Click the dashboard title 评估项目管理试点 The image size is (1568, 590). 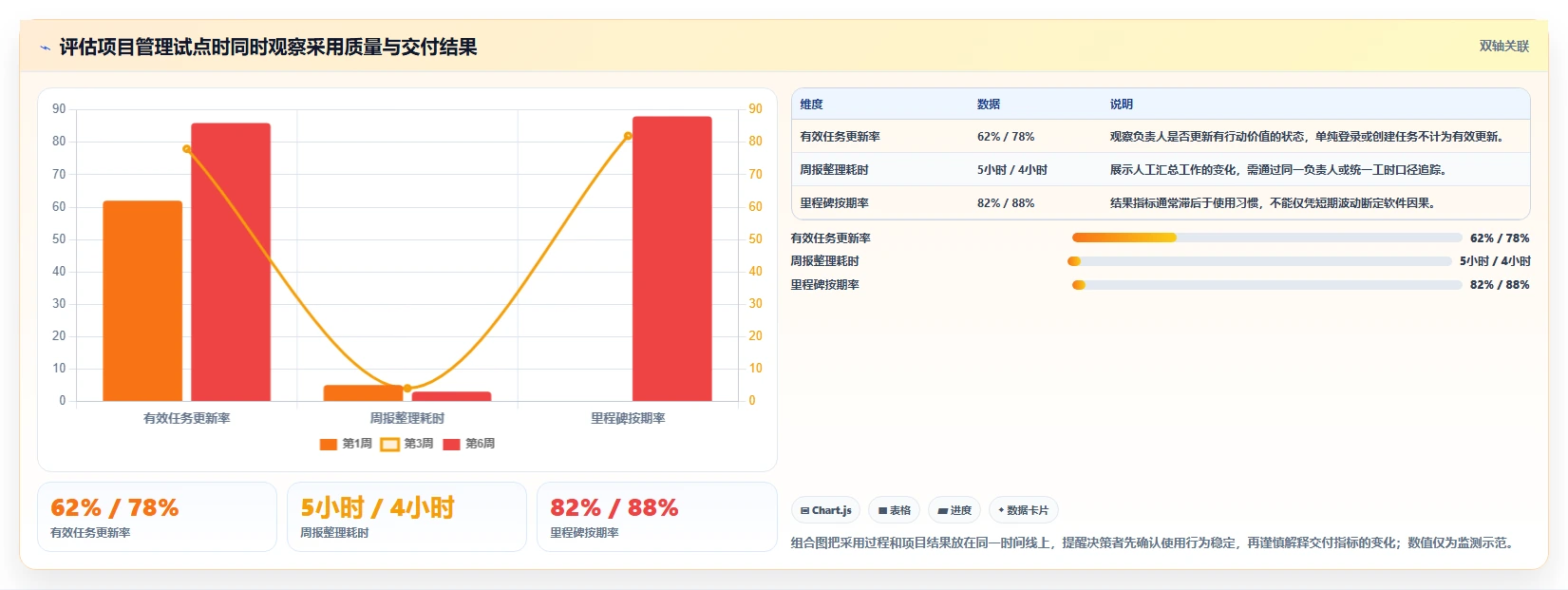click(x=268, y=48)
